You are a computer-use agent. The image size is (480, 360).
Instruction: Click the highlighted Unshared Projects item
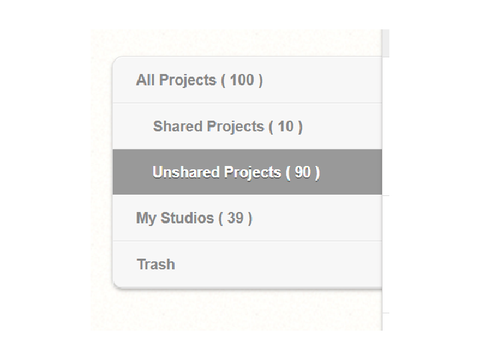[247, 172]
